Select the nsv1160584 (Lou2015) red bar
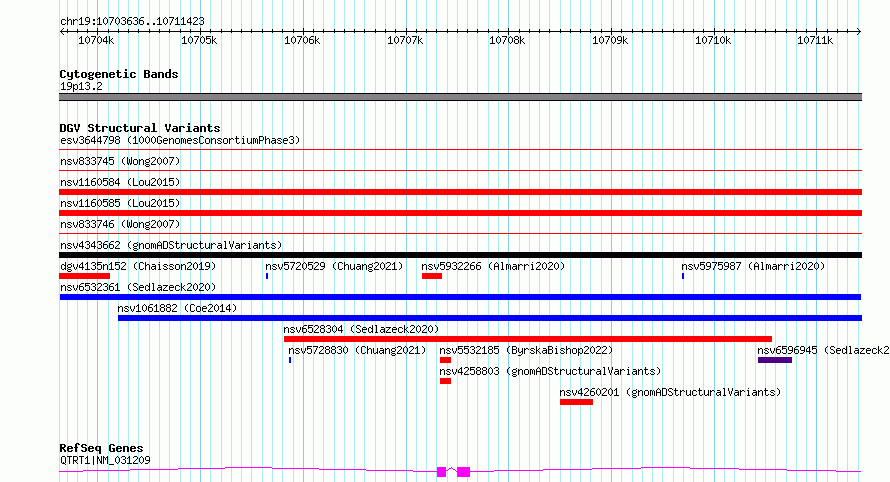 [460, 192]
